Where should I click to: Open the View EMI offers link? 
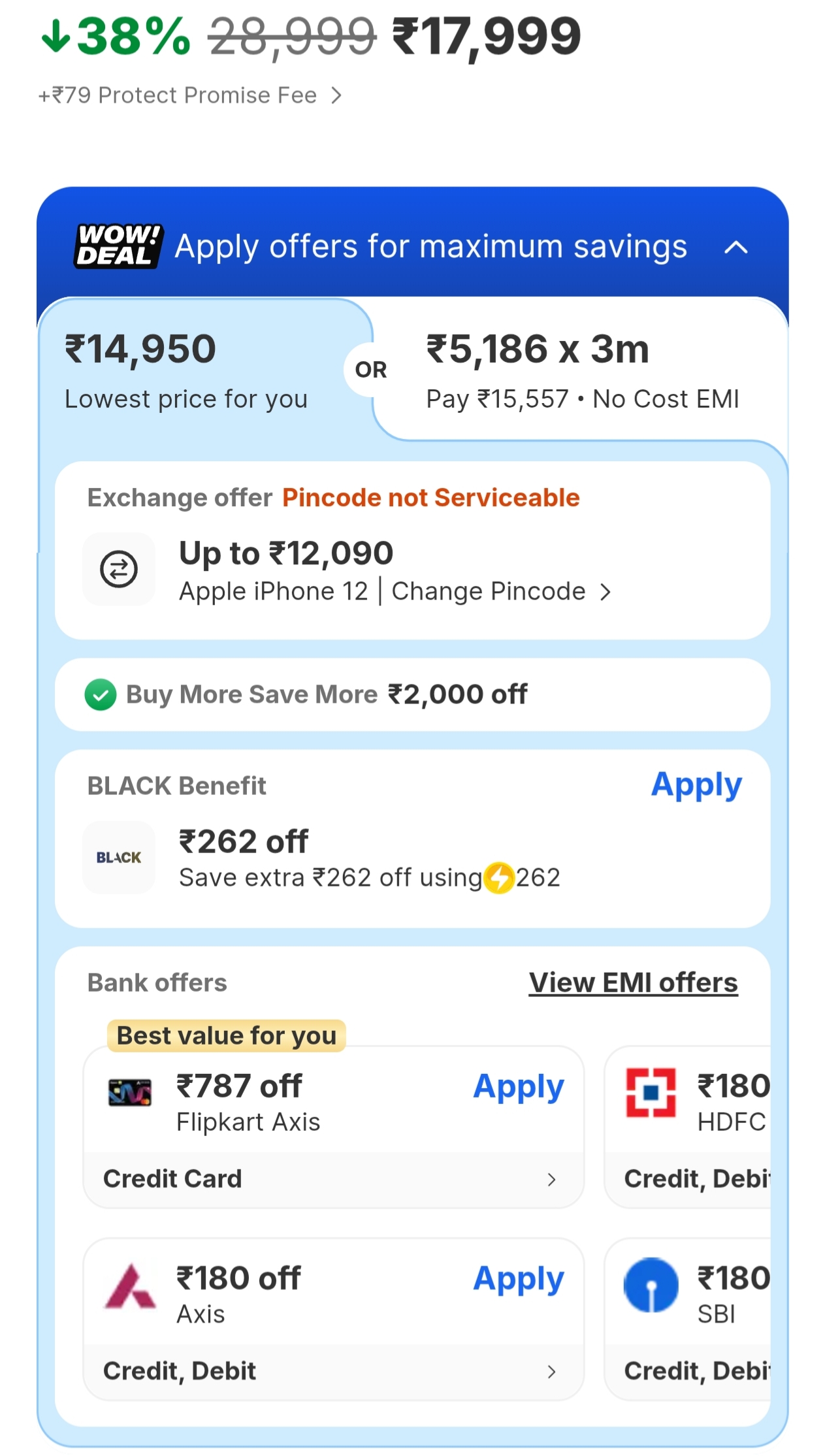(633, 982)
